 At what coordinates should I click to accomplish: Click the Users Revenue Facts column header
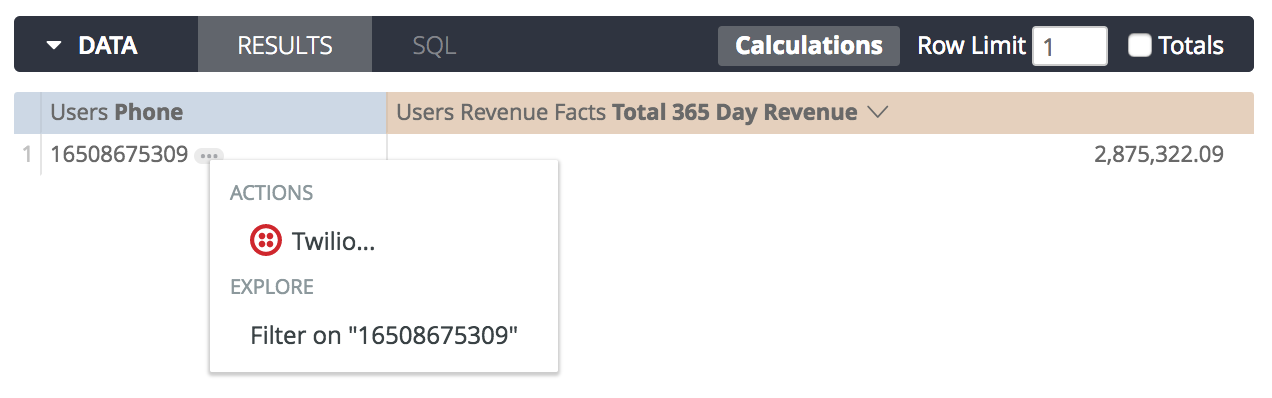coord(820,113)
